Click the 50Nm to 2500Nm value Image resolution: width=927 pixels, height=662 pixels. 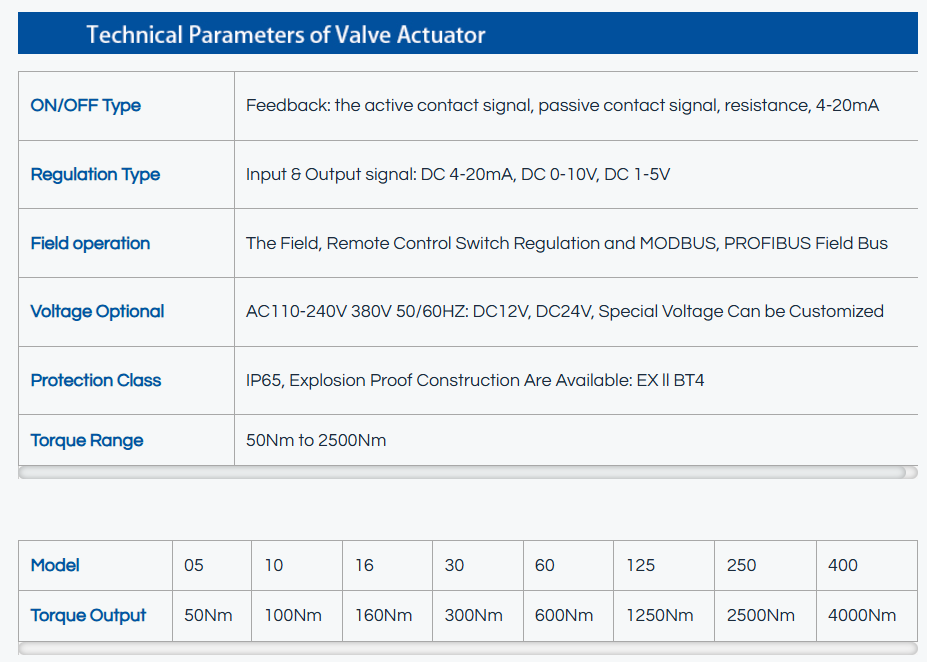316,440
